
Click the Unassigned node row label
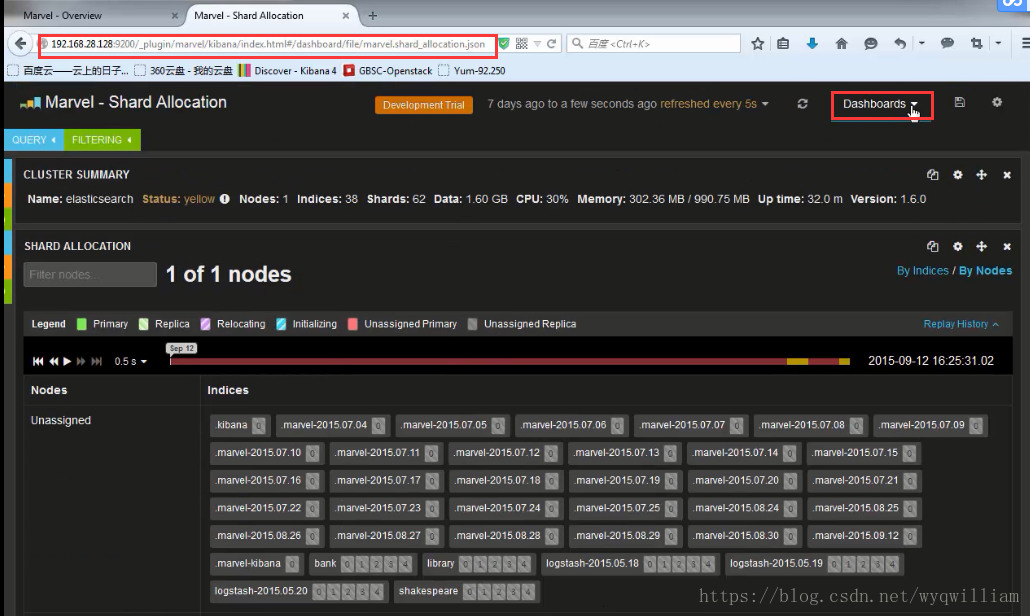pyautogui.click(x=61, y=420)
